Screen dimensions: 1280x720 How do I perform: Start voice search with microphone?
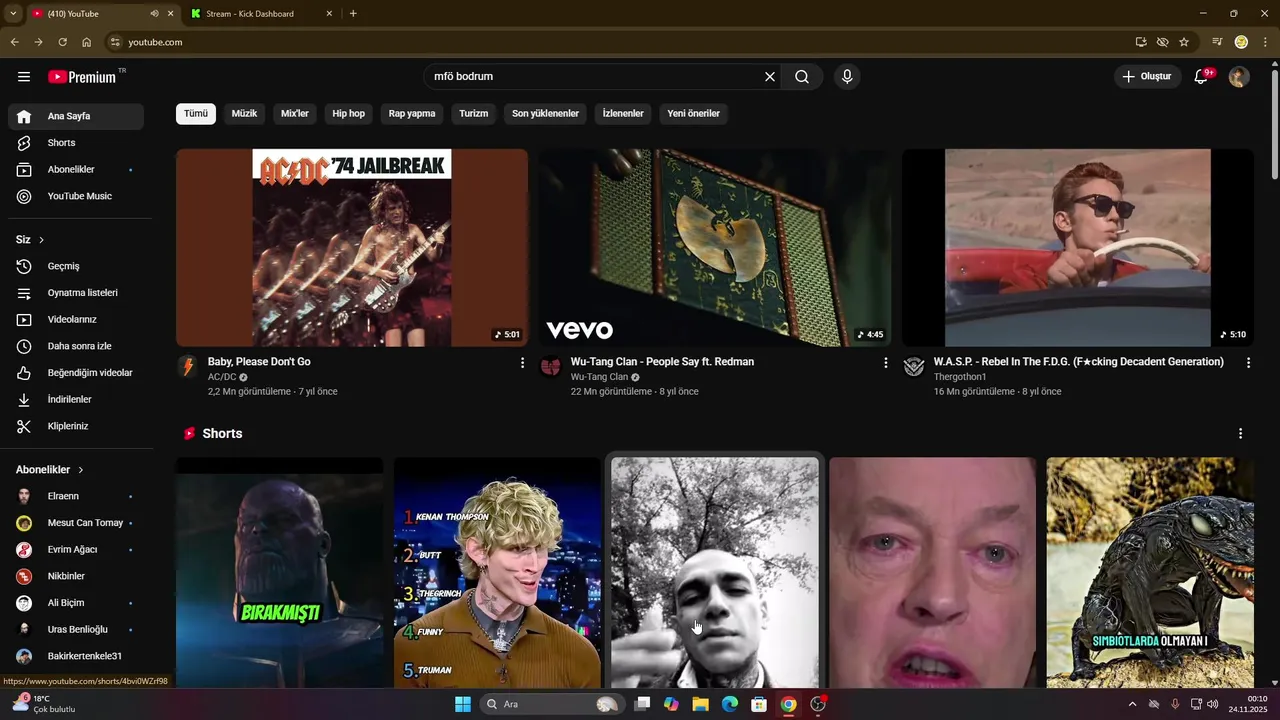[x=847, y=77]
